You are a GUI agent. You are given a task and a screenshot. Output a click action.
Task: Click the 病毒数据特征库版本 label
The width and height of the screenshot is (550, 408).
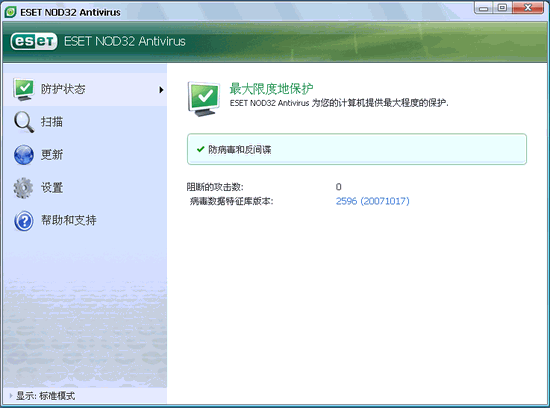click(231, 201)
